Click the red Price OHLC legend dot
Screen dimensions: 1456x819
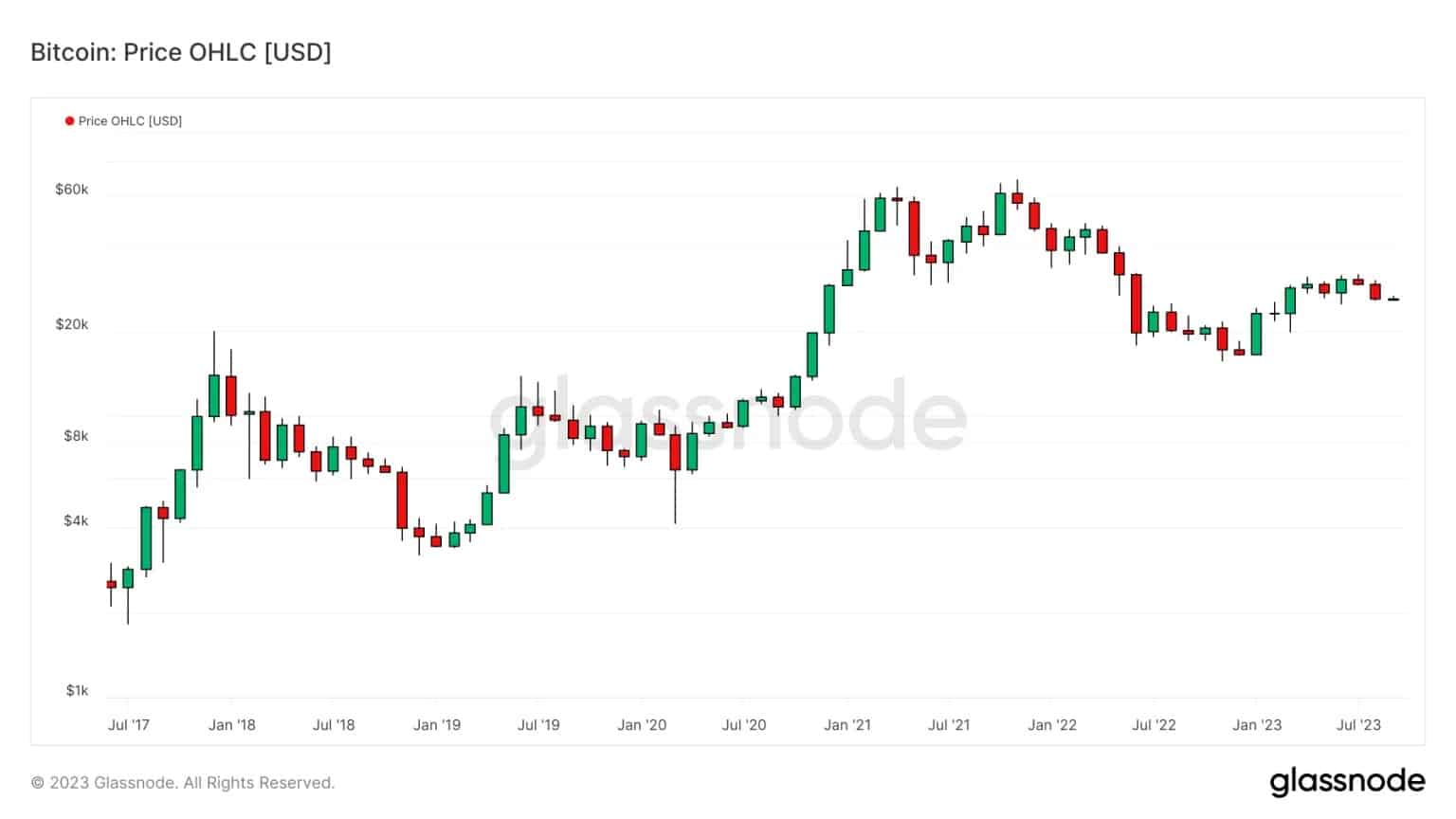[x=69, y=121]
